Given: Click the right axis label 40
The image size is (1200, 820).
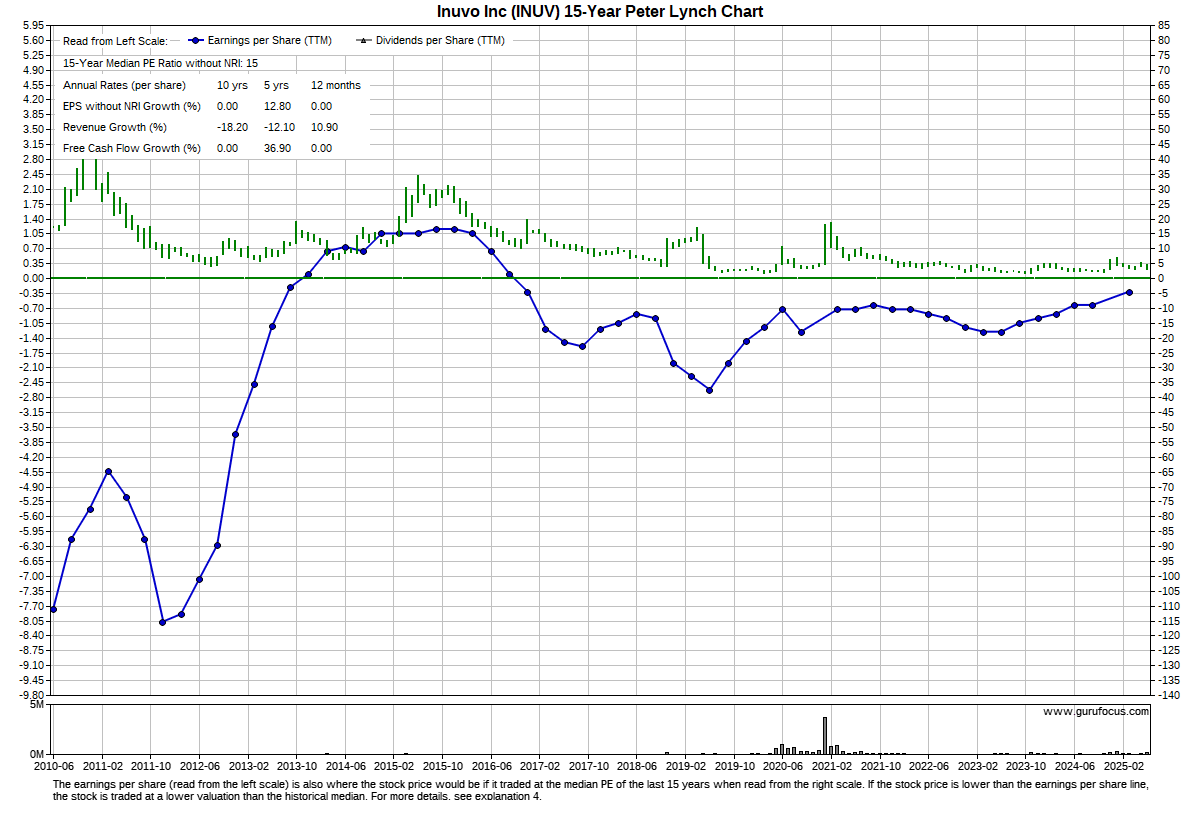Looking at the screenshot, I should tap(1165, 159).
